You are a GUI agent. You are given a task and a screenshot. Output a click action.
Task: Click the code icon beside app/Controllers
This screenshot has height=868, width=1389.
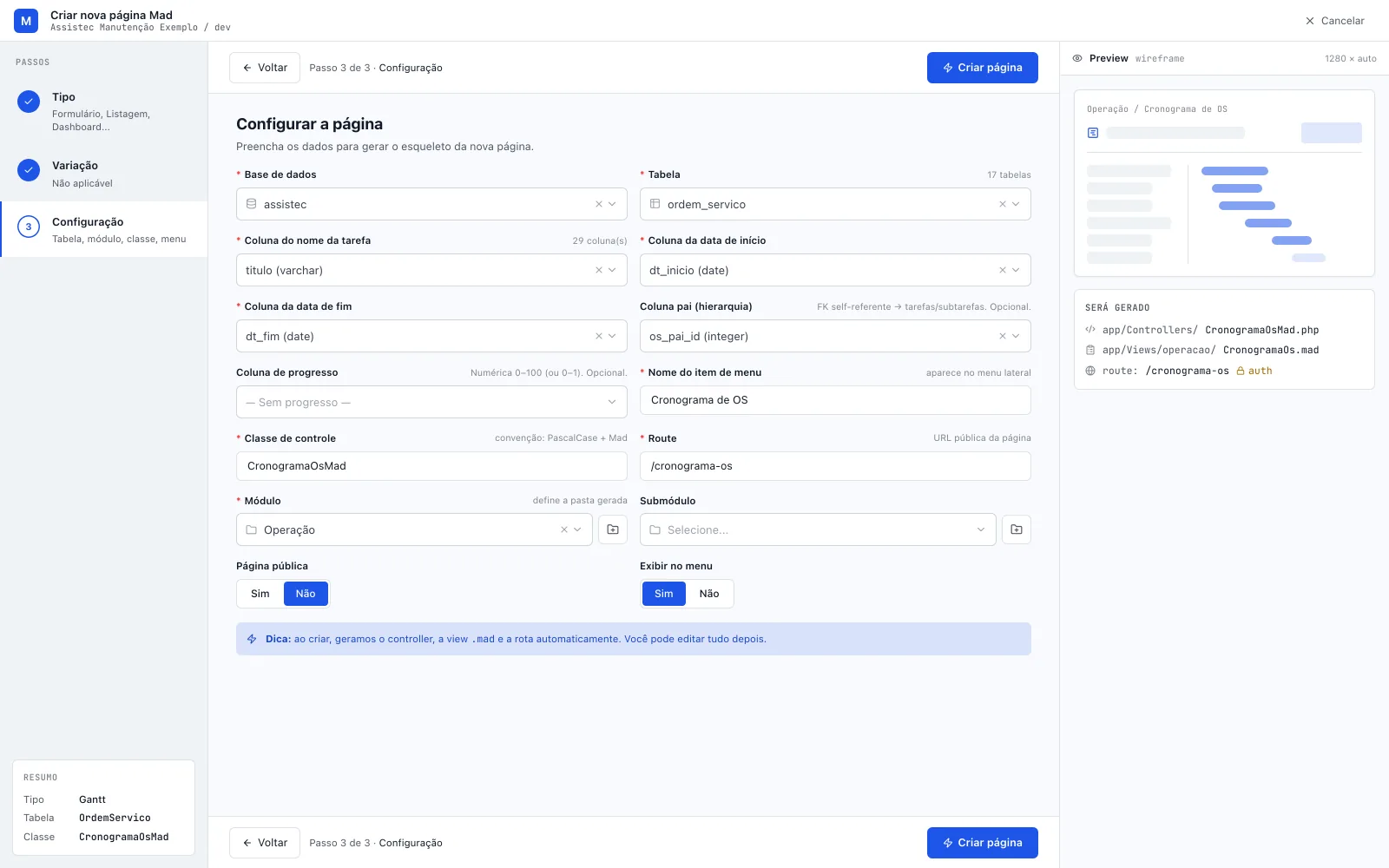click(x=1090, y=330)
